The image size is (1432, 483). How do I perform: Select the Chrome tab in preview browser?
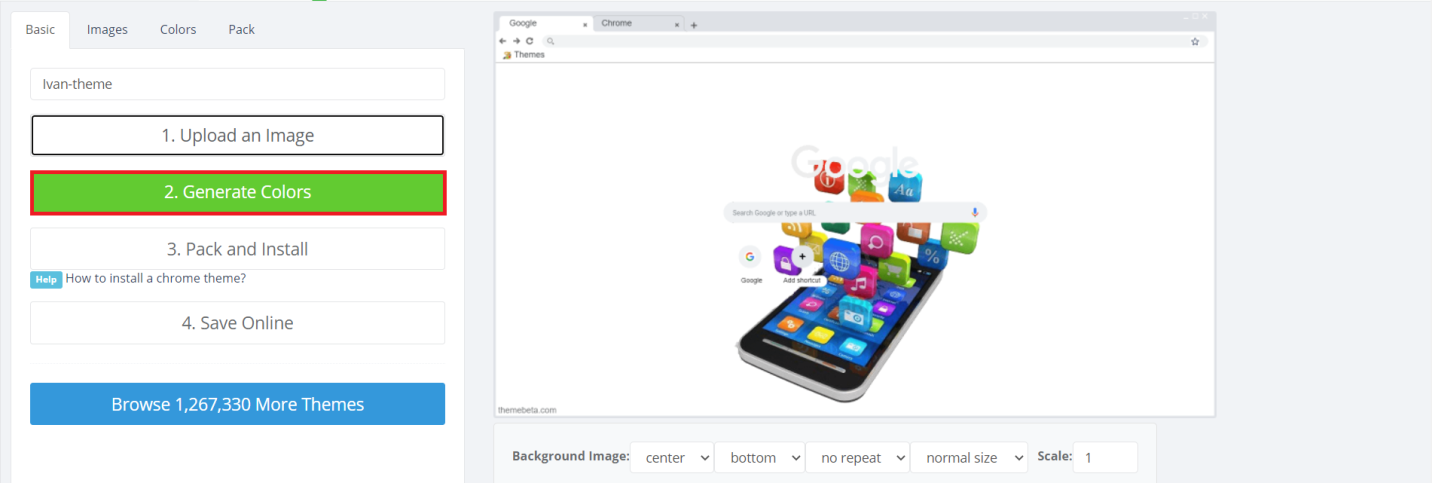tap(638, 23)
